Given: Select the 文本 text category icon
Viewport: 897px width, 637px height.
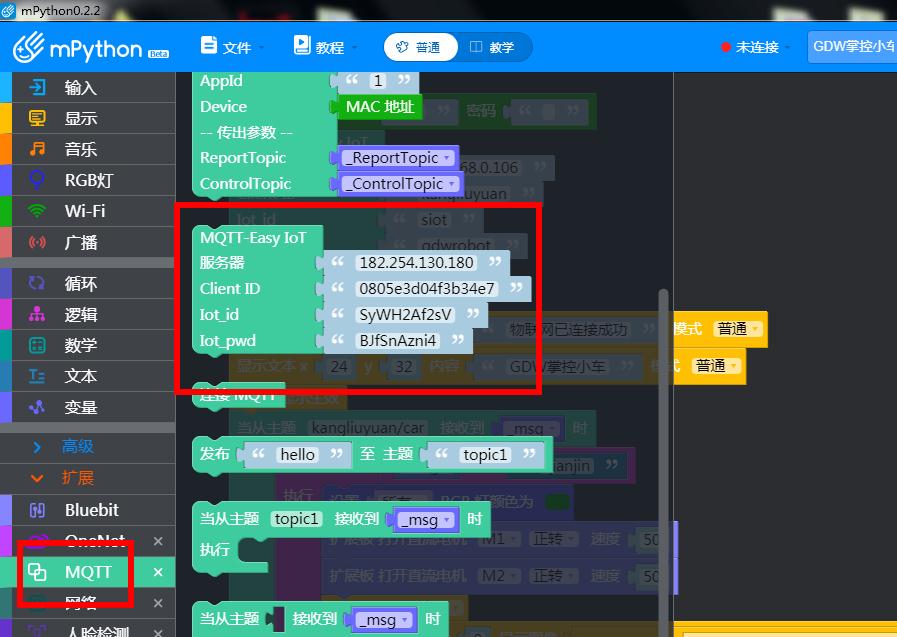Looking at the screenshot, I should (37, 376).
